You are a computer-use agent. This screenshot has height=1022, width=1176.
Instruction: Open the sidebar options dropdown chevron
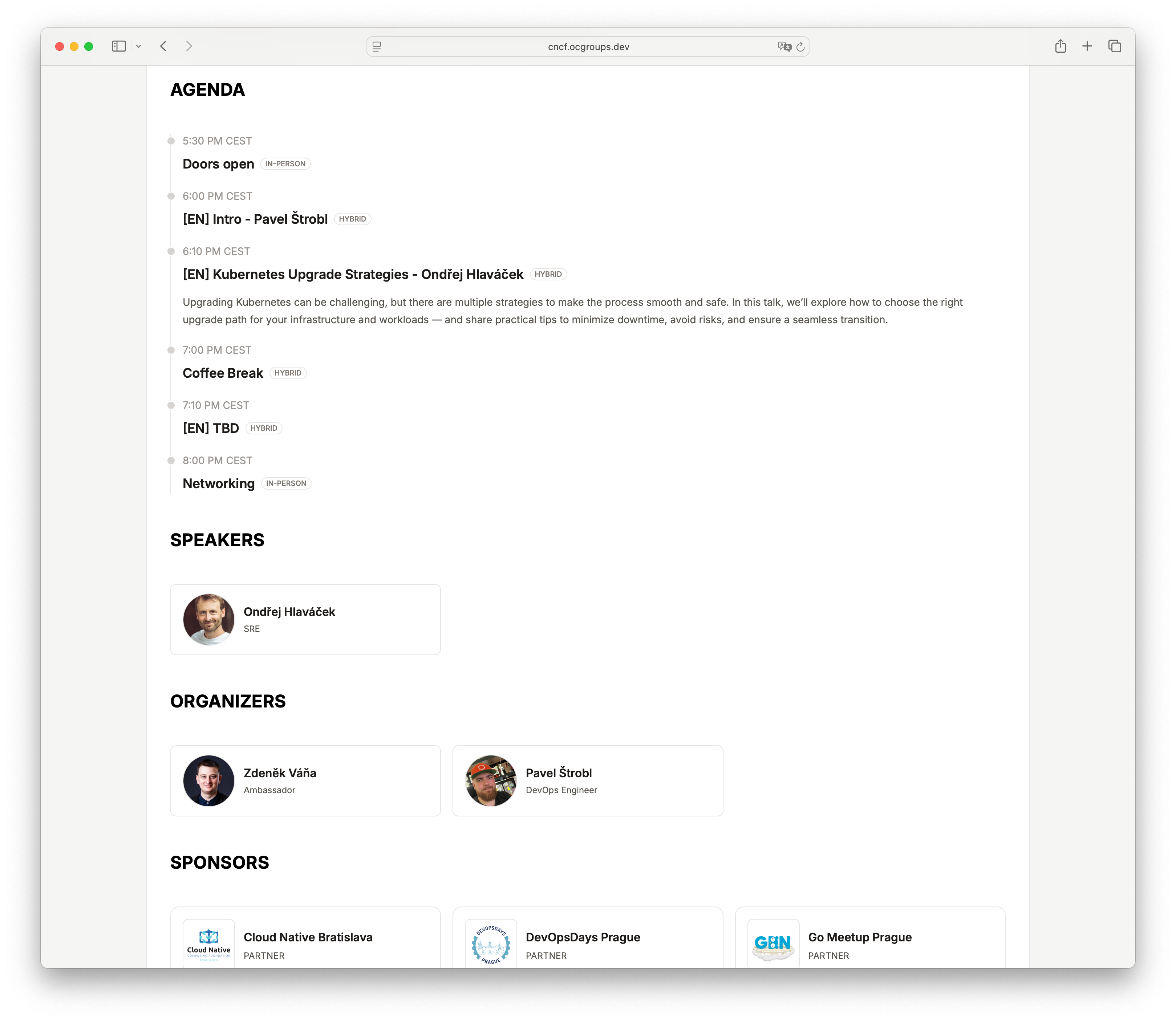(139, 47)
